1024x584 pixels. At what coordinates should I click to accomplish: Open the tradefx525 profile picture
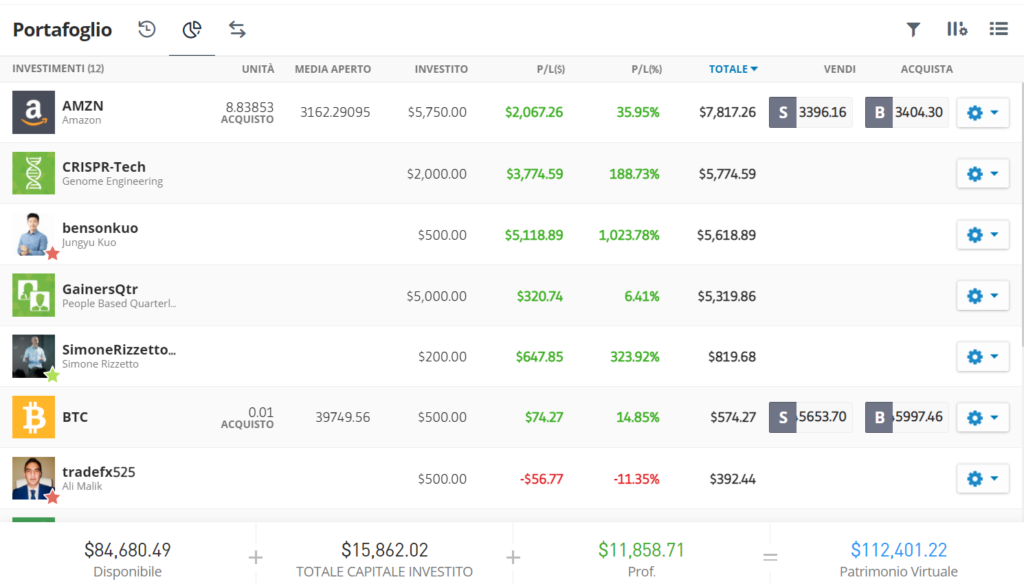coord(33,478)
